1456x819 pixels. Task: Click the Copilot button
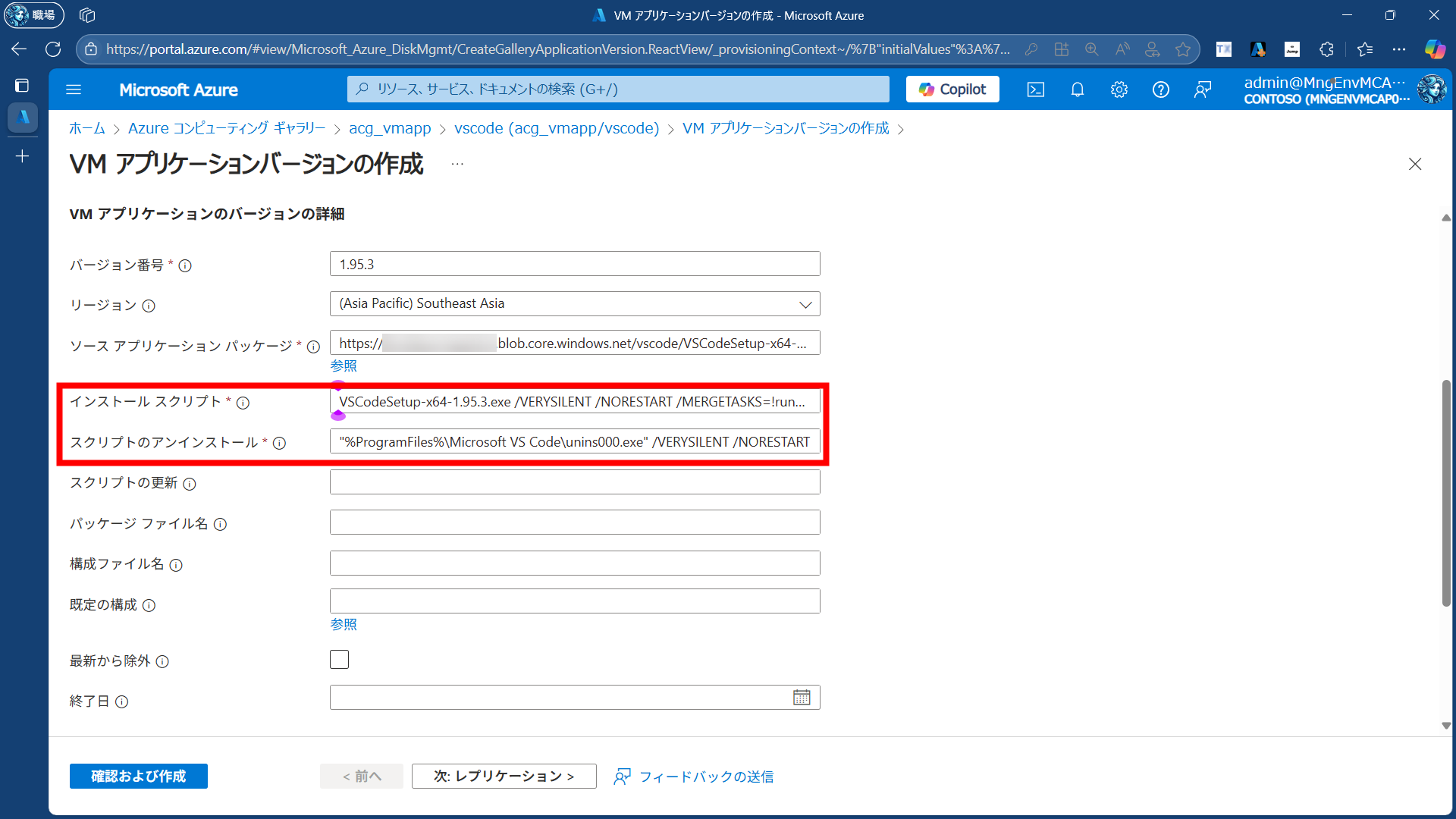click(952, 89)
